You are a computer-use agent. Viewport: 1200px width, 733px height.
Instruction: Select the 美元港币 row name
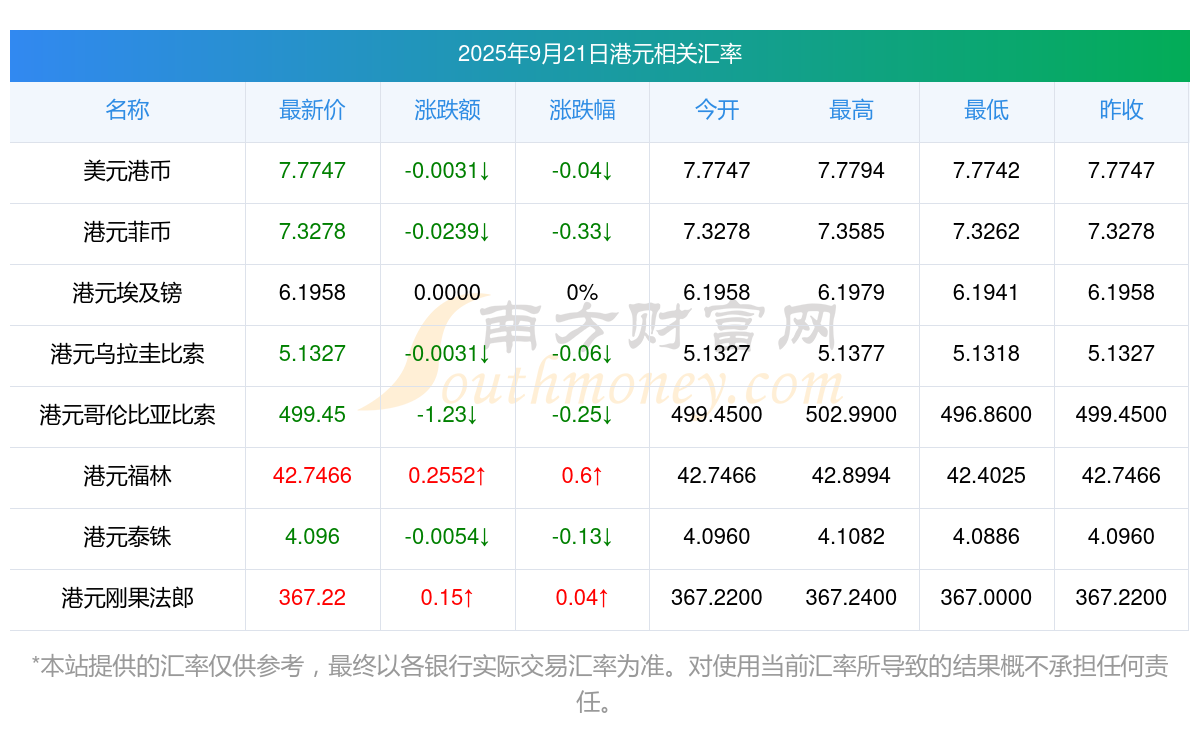pos(127,171)
